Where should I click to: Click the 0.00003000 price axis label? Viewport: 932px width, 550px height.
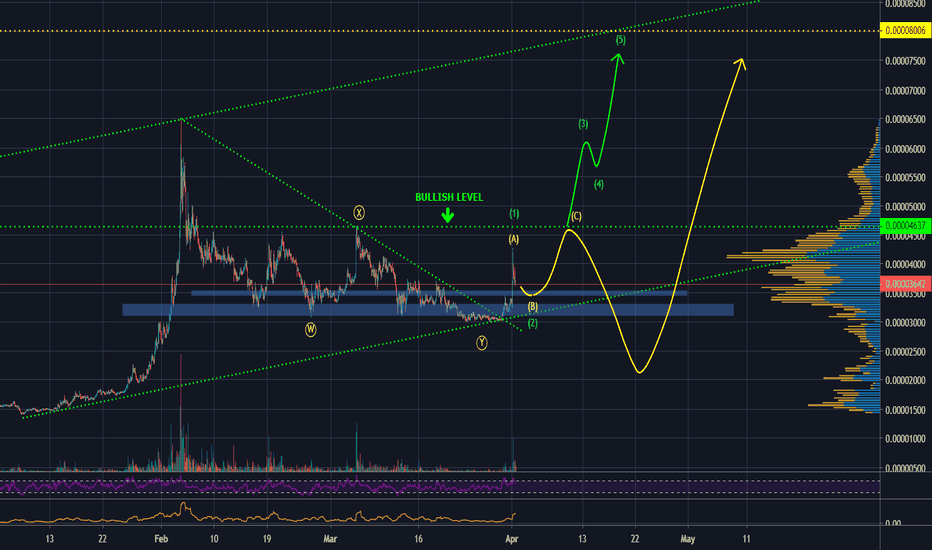click(x=905, y=323)
